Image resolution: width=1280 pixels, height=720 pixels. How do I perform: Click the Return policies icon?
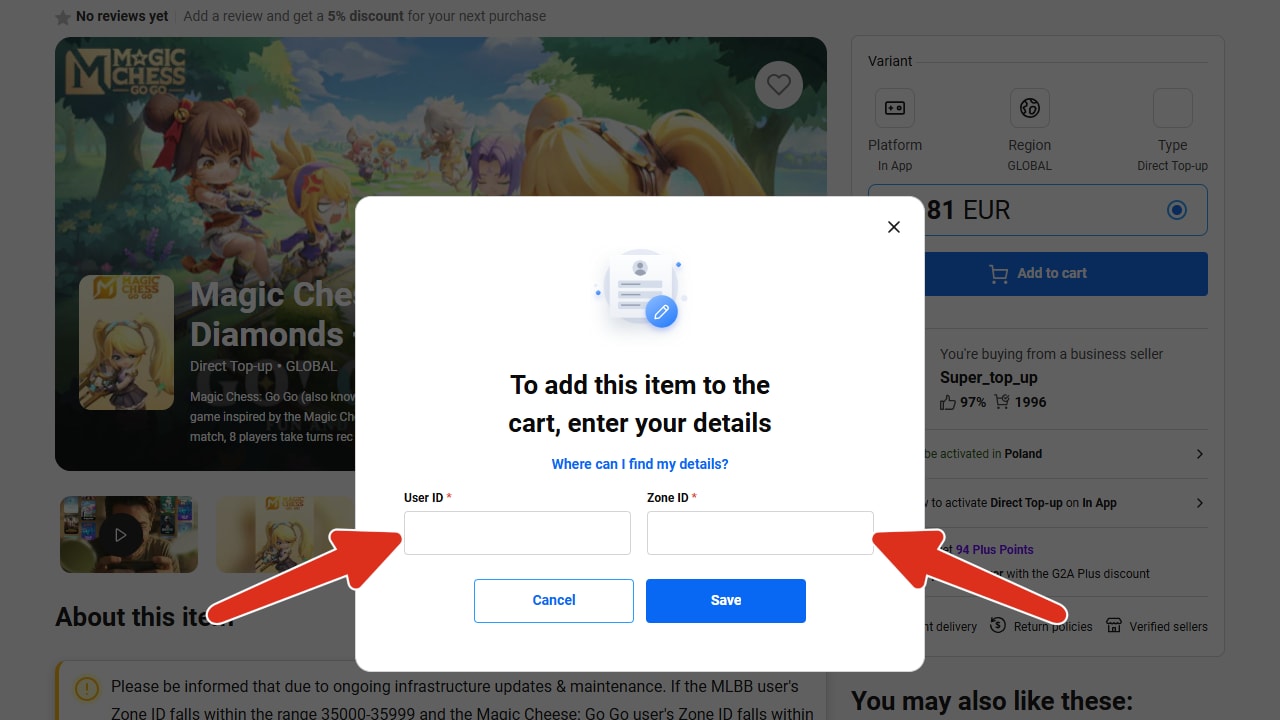998,625
